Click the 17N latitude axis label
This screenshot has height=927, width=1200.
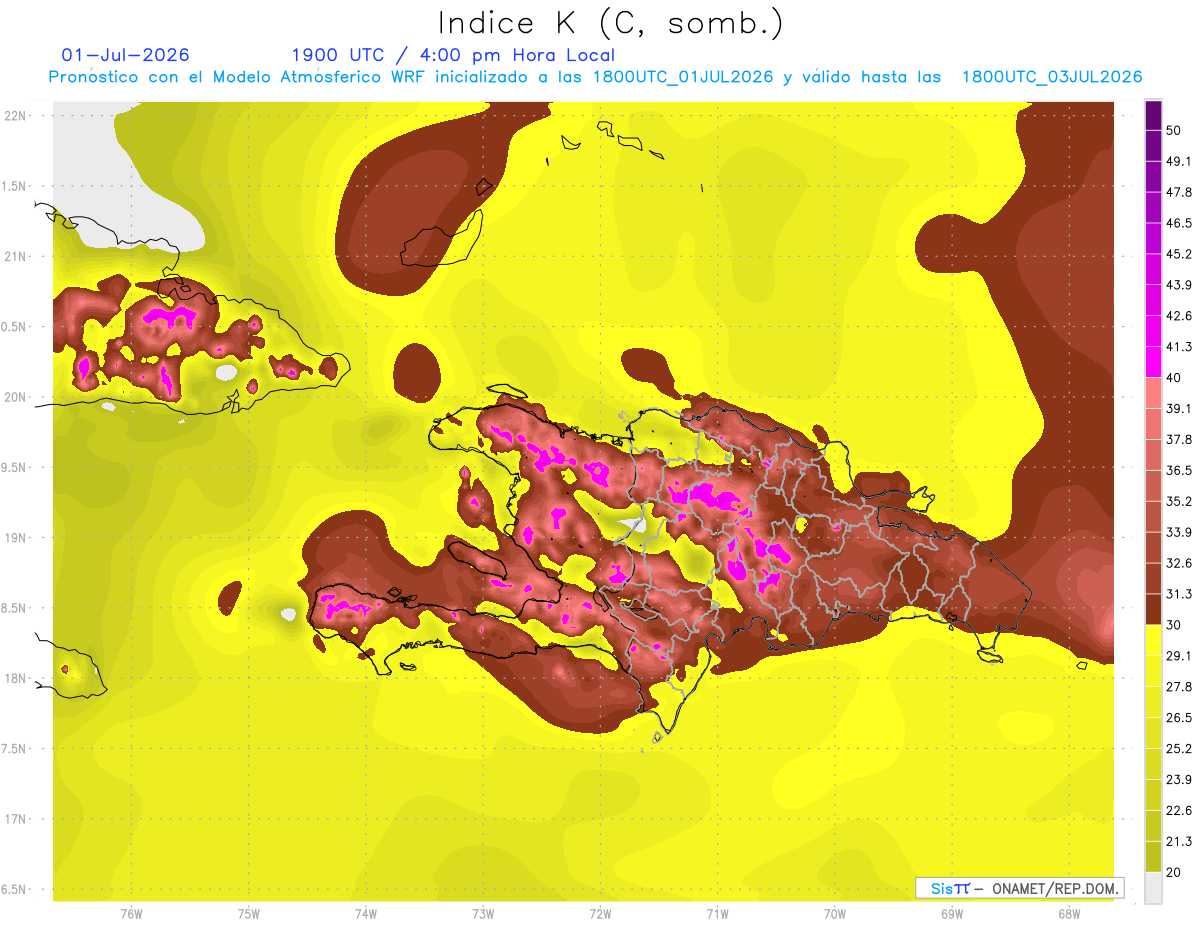[x=15, y=819]
